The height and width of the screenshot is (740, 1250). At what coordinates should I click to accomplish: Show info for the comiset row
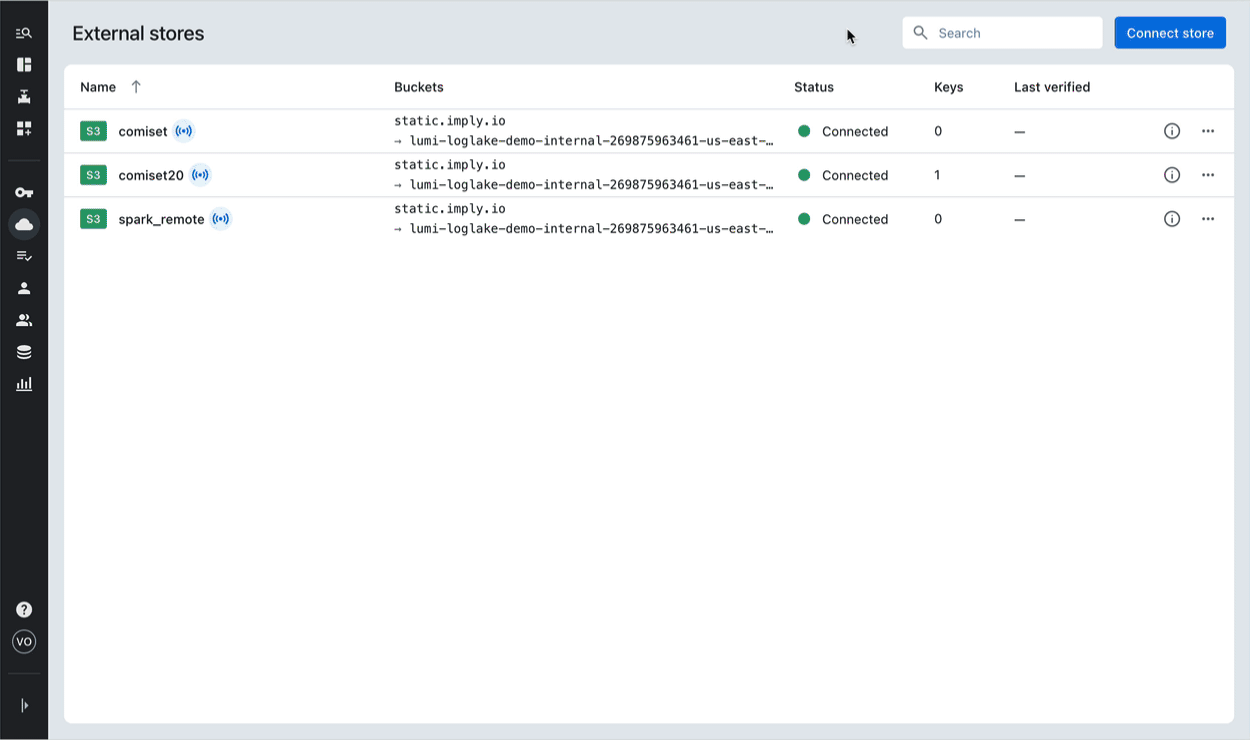pos(1172,131)
